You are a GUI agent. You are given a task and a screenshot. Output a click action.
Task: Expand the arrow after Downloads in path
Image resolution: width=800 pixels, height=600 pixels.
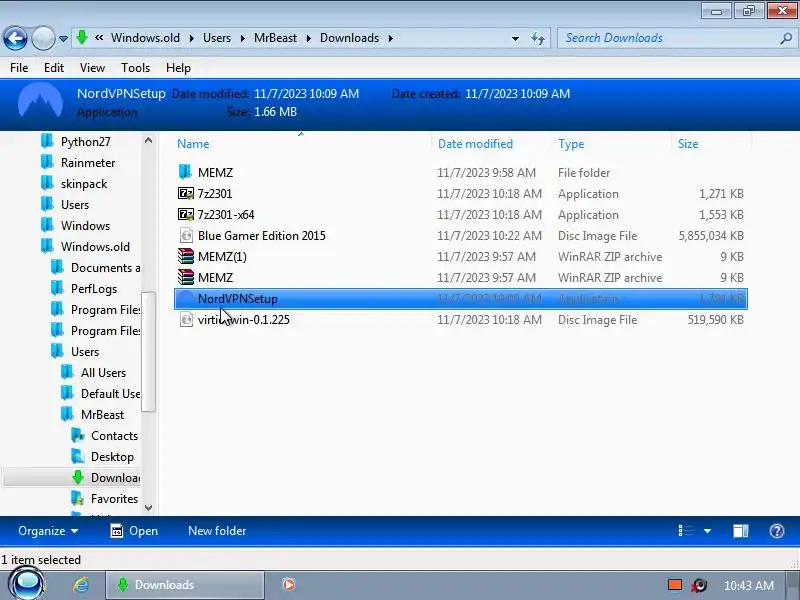pyautogui.click(x=391, y=38)
